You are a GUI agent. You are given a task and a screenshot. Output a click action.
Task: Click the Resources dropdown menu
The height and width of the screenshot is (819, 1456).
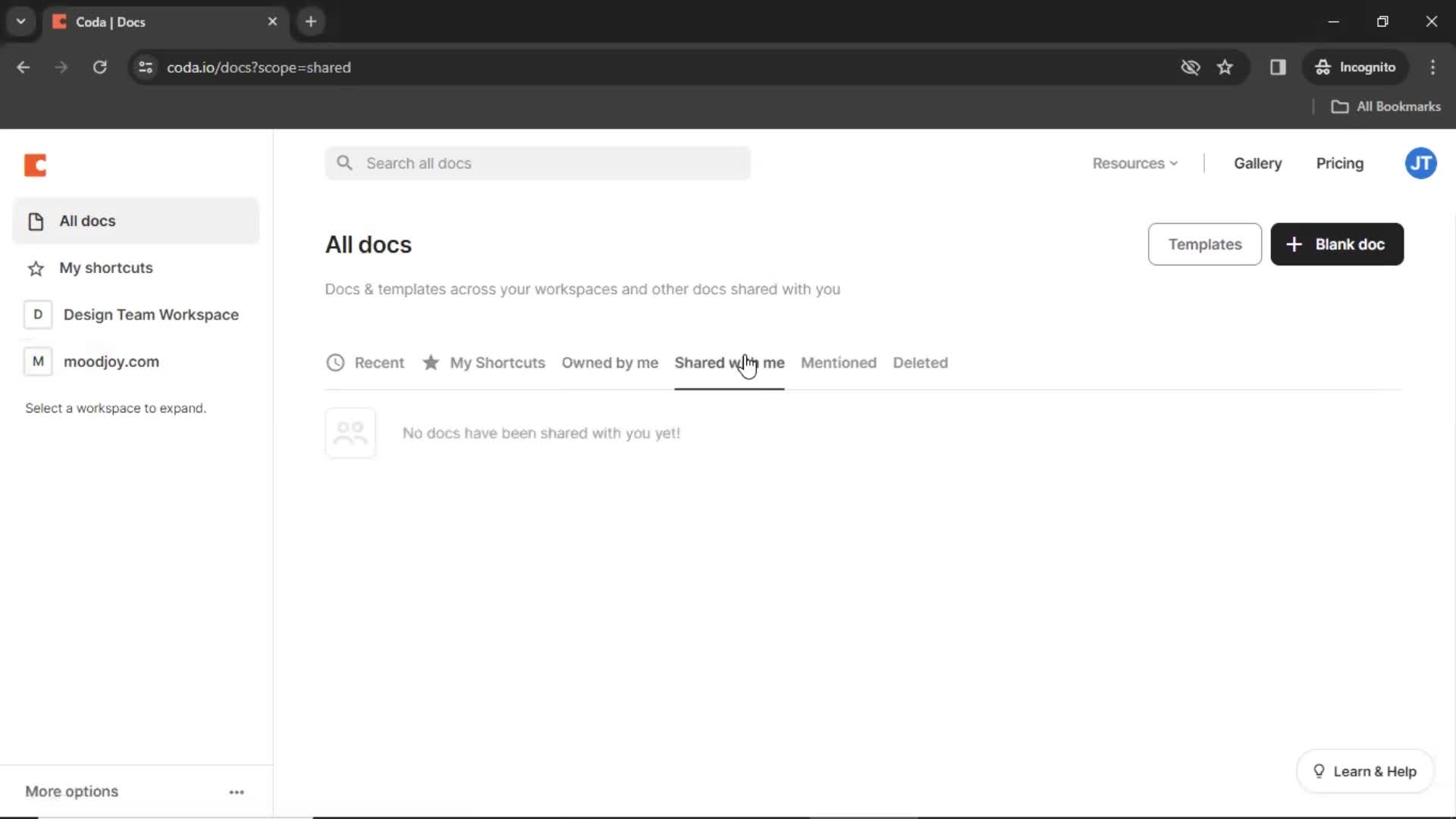coord(1134,163)
